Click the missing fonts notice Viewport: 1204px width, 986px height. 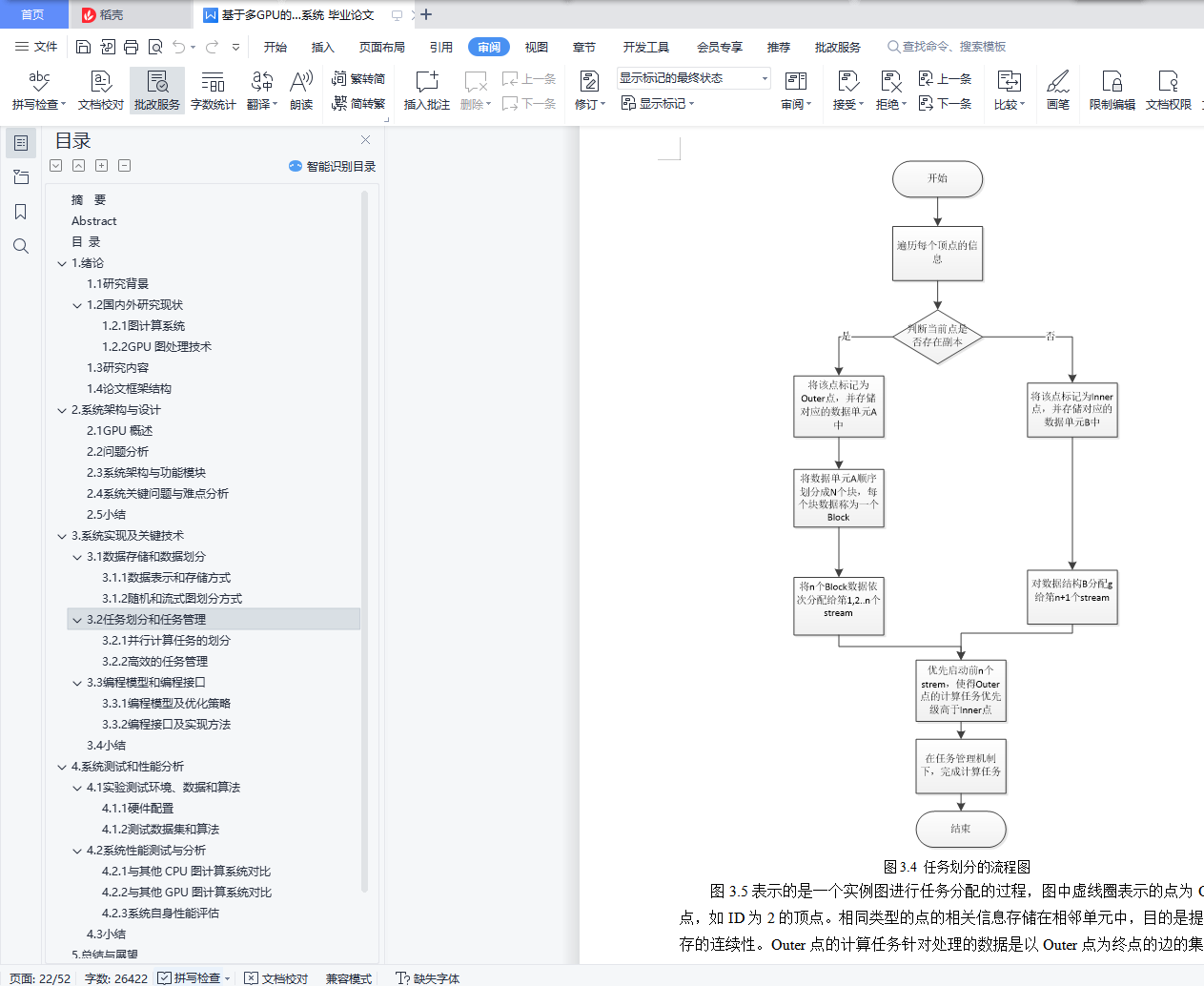coord(428,978)
